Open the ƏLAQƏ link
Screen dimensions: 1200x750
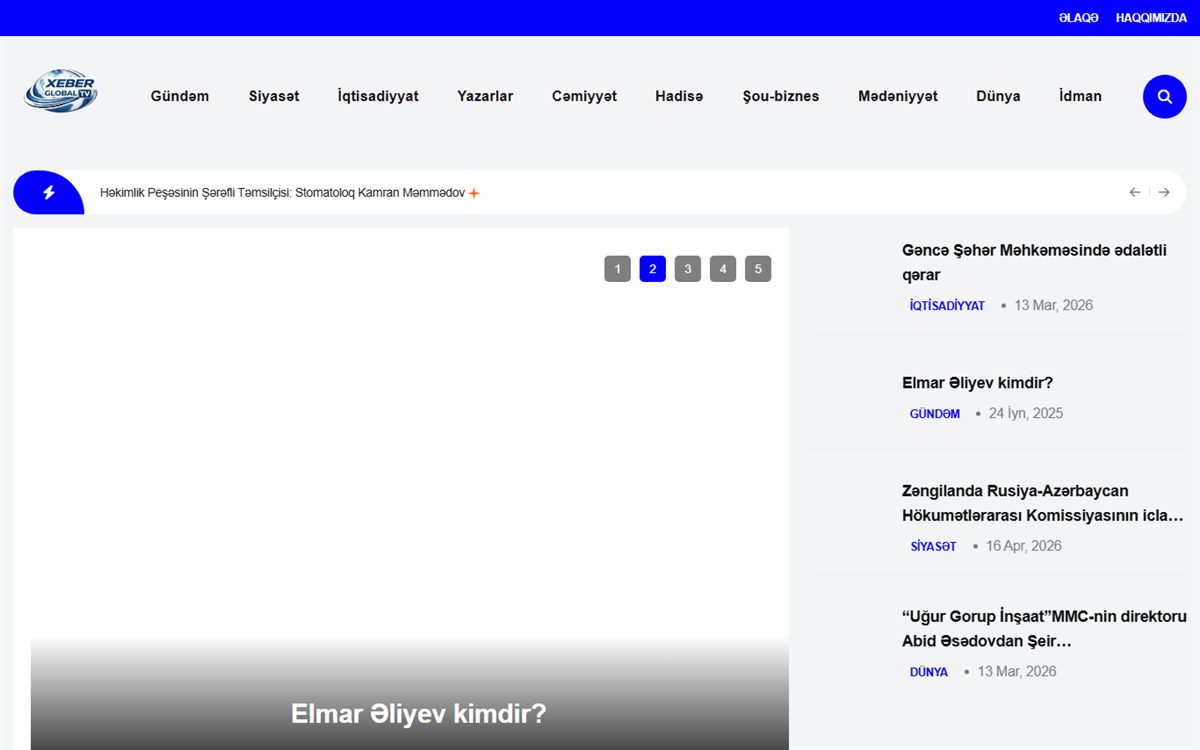click(x=1078, y=18)
